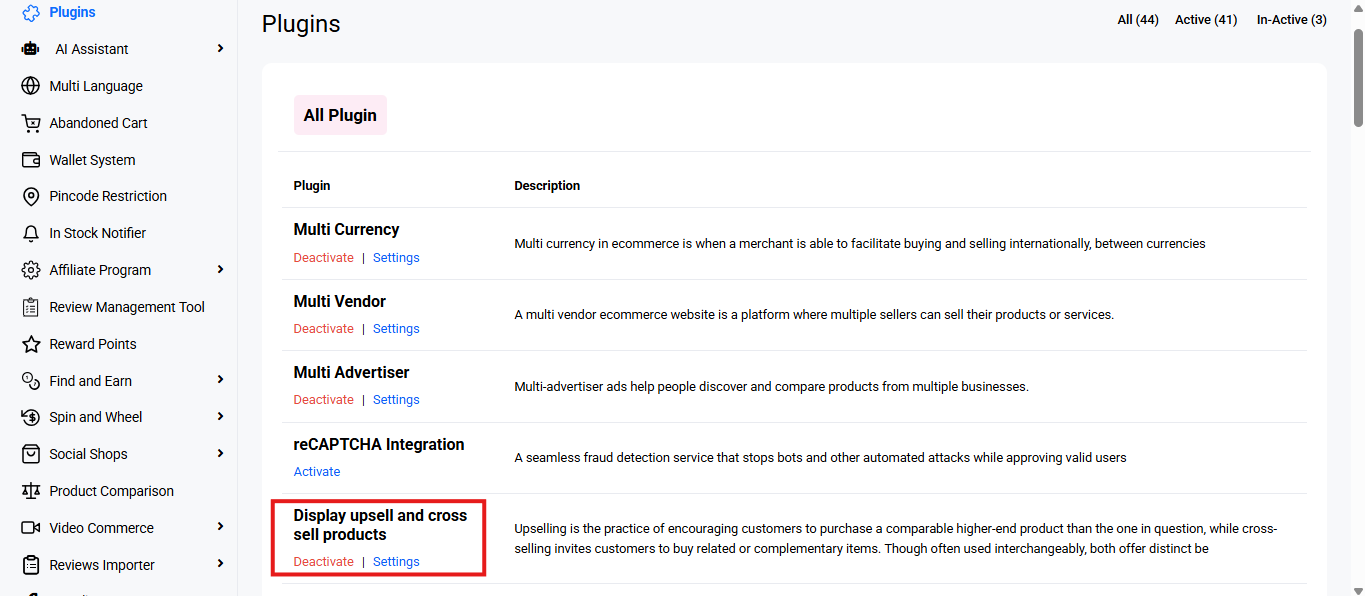Click the scrollbar up arrow
The width and height of the screenshot is (1365, 596).
(x=1357, y=8)
